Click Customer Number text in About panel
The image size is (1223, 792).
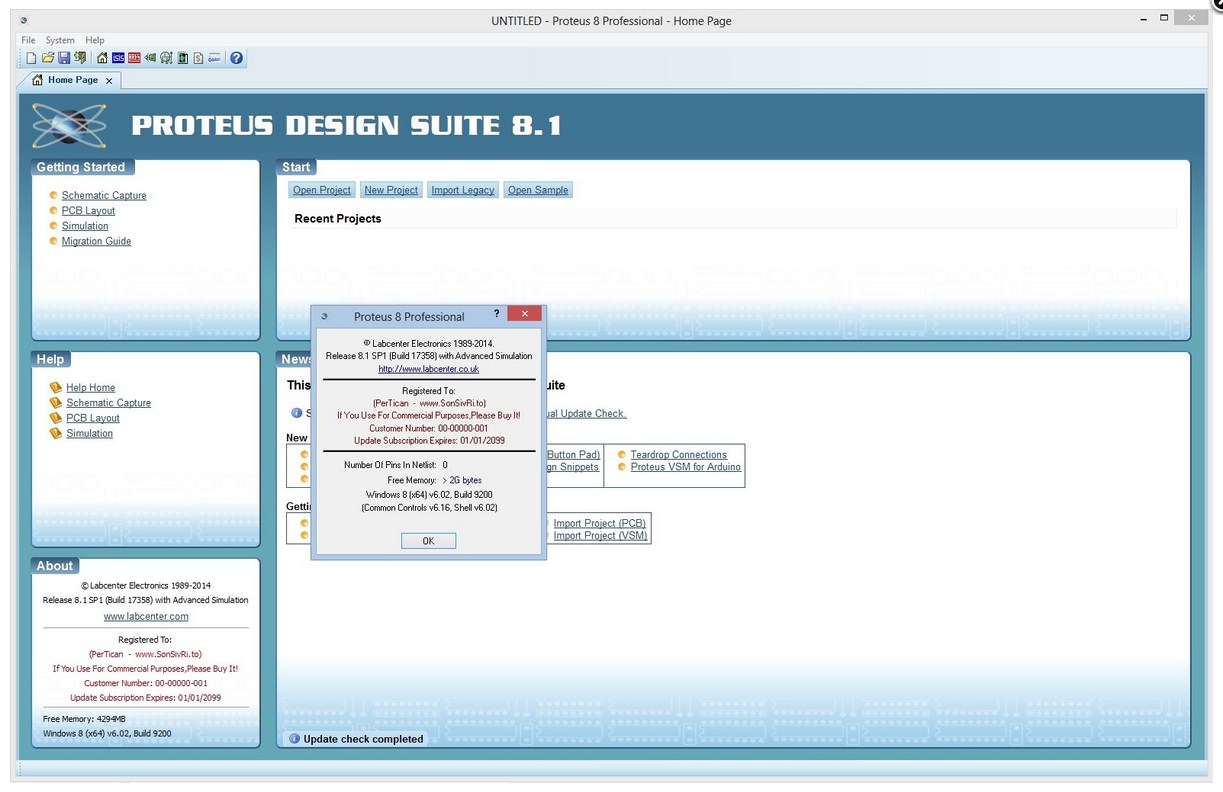[146, 684]
